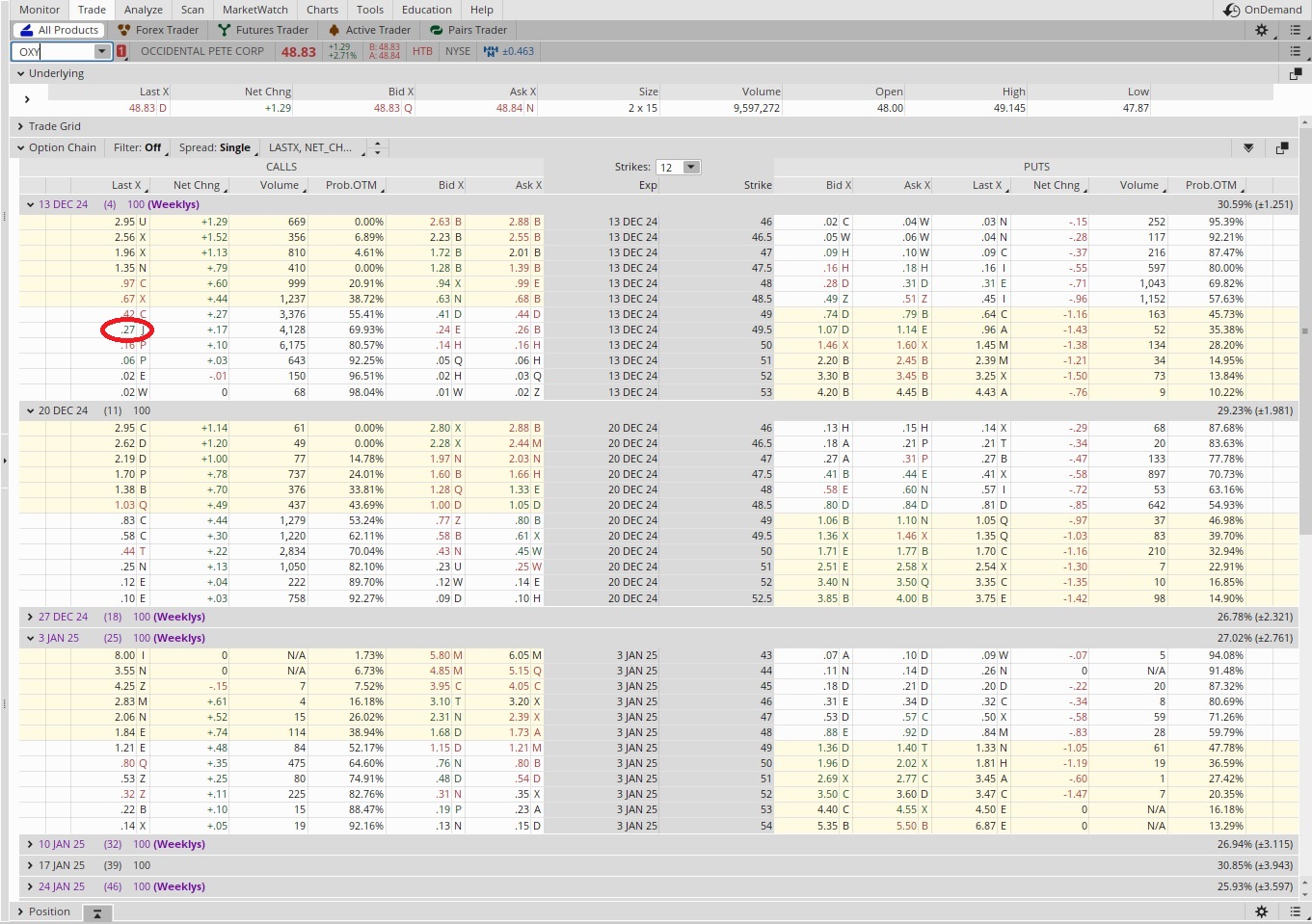Collapse the 13 DEC 24 weekly expiration
This screenshot has width=1312, height=924.
pyautogui.click(x=31, y=204)
